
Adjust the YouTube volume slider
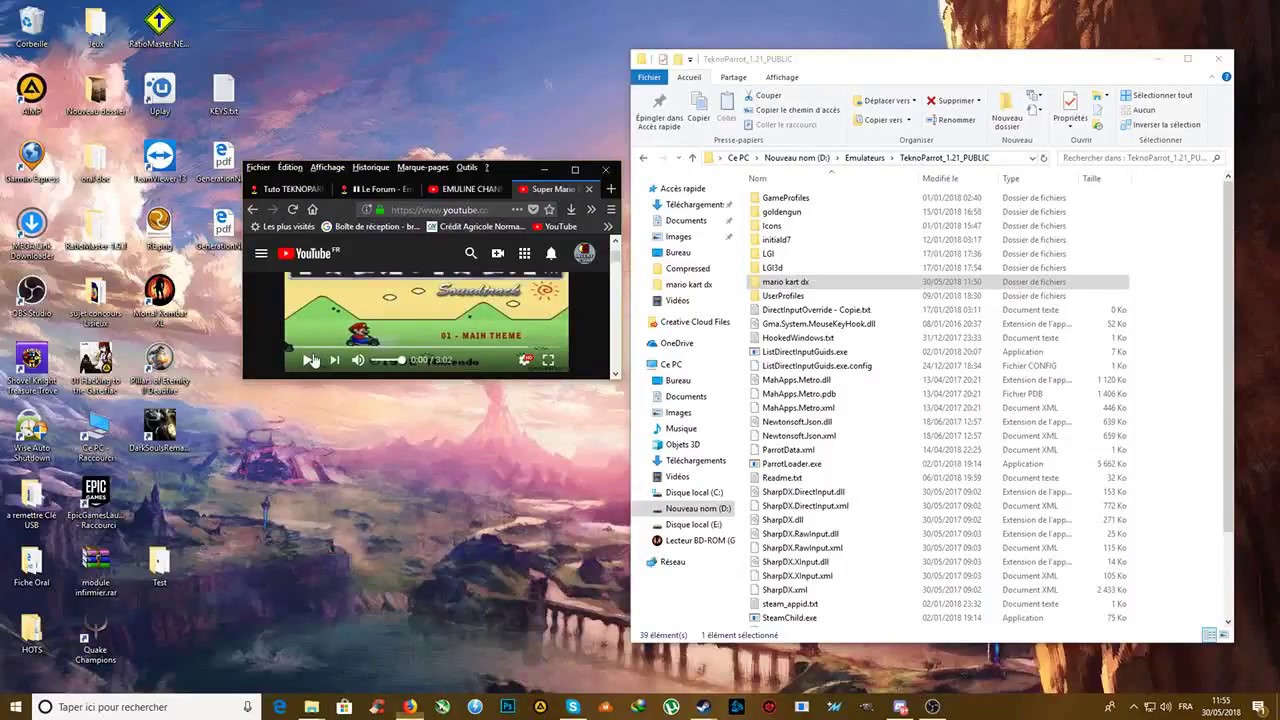click(388, 360)
